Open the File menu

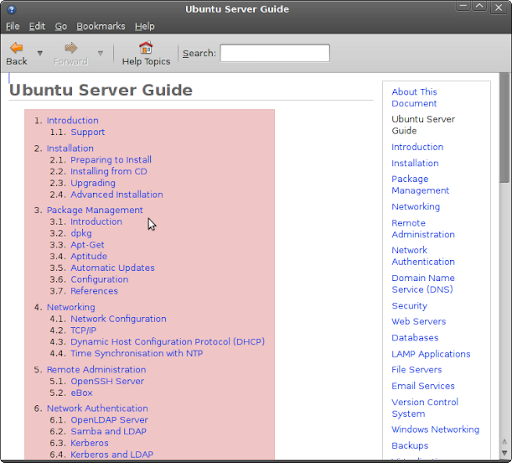[x=13, y=26]
